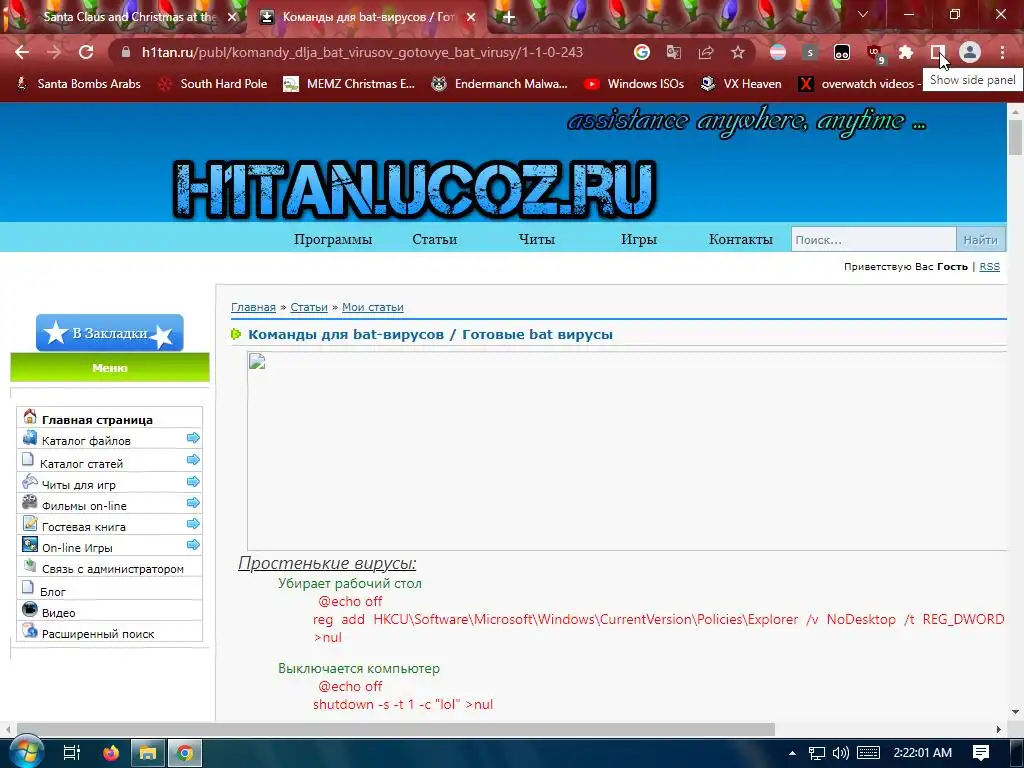Open Видео in sidebar menu
Viewport: 1024px width, 768px height.
coord(59,613)
